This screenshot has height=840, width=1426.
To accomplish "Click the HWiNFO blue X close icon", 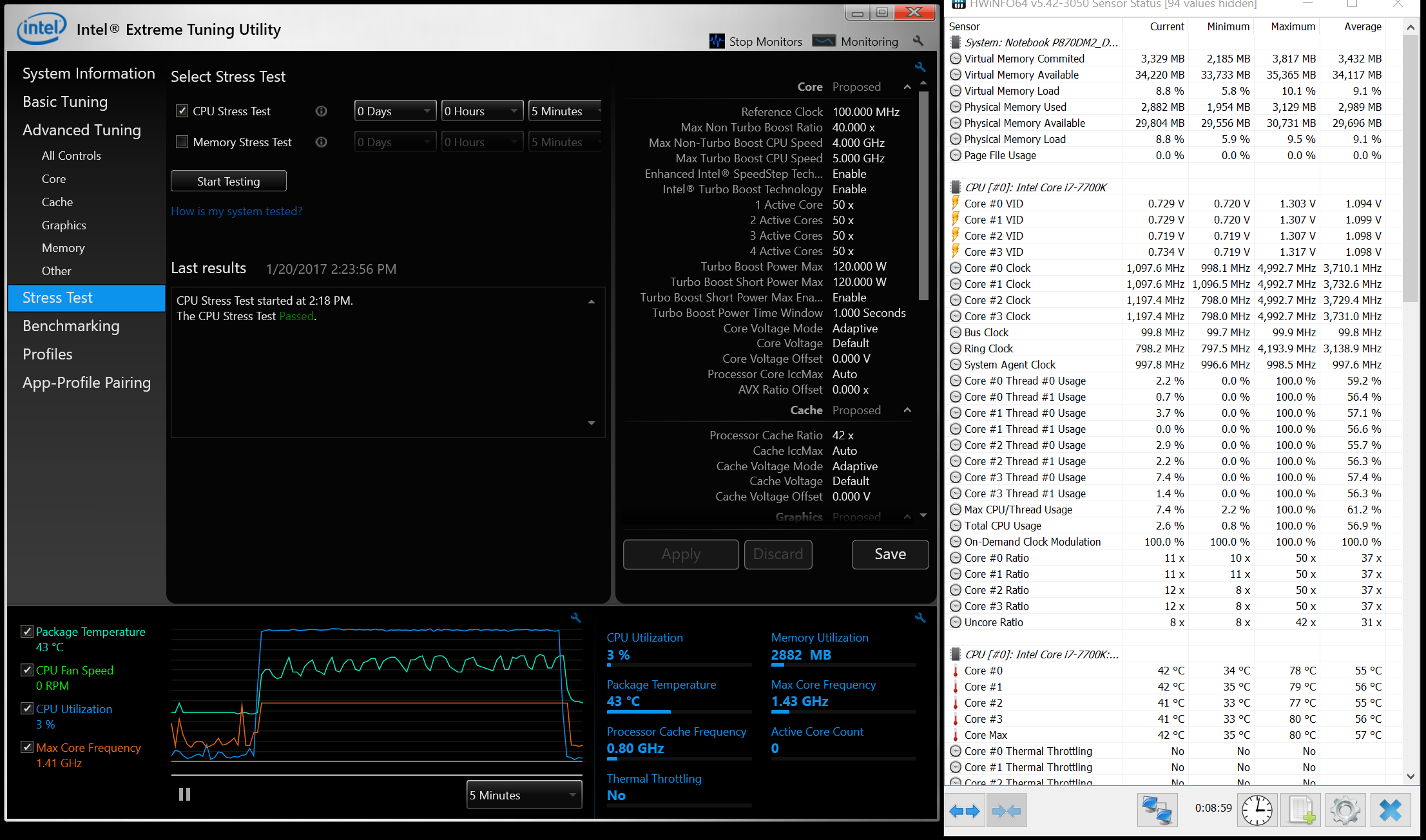I will coord(1390,810).
